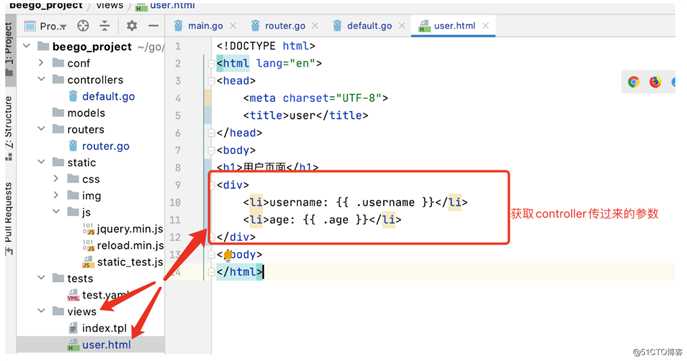
Task: Expand the css folder
Action: (x=56, y=179)
